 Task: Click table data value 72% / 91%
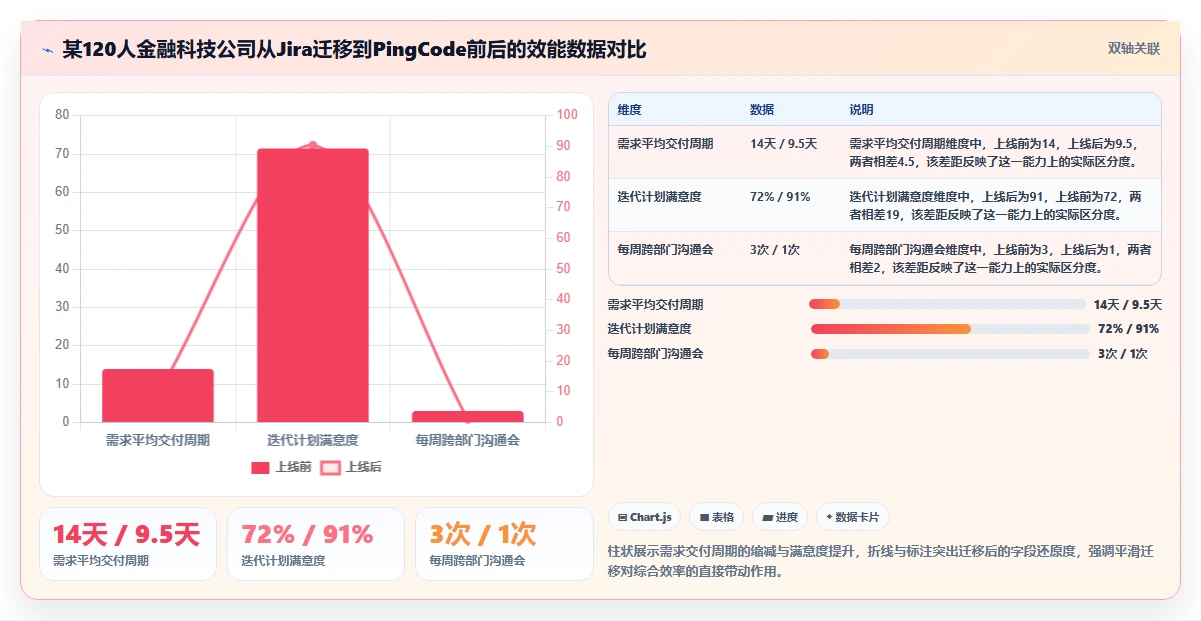[x=780, y=197]
